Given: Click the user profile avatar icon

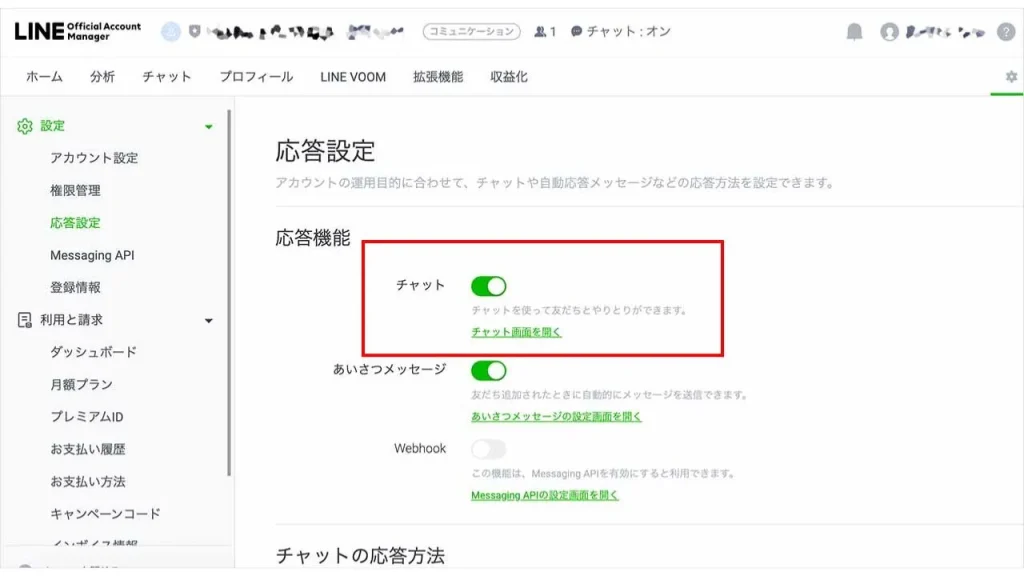Looking at the screenshot, I should click(889, 32).
